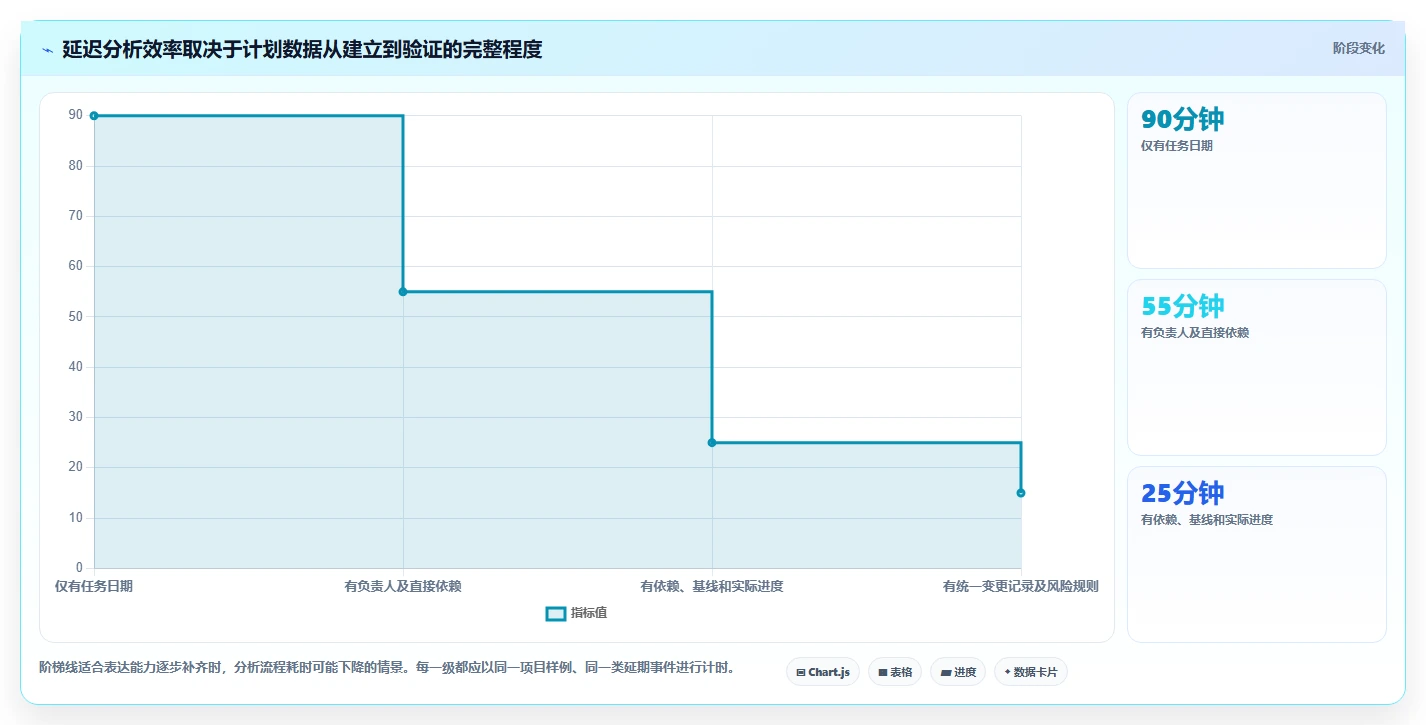Select the Chart.js pill button

coord(823,672)
